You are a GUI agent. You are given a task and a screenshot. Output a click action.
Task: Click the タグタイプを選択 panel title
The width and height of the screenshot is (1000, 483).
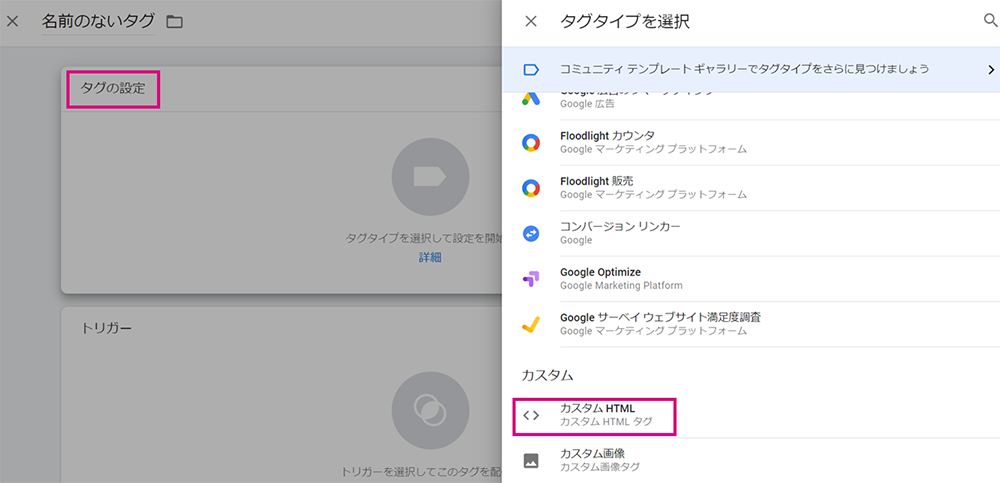point(625,22)
